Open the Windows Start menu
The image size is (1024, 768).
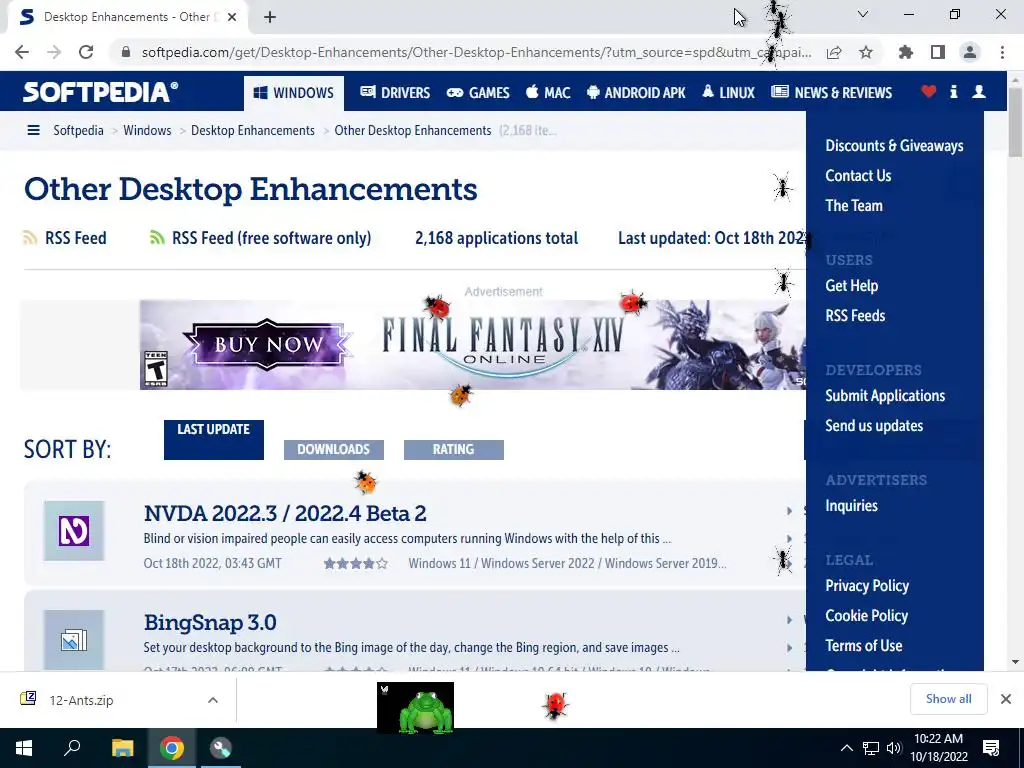click(x=24, y=748)
